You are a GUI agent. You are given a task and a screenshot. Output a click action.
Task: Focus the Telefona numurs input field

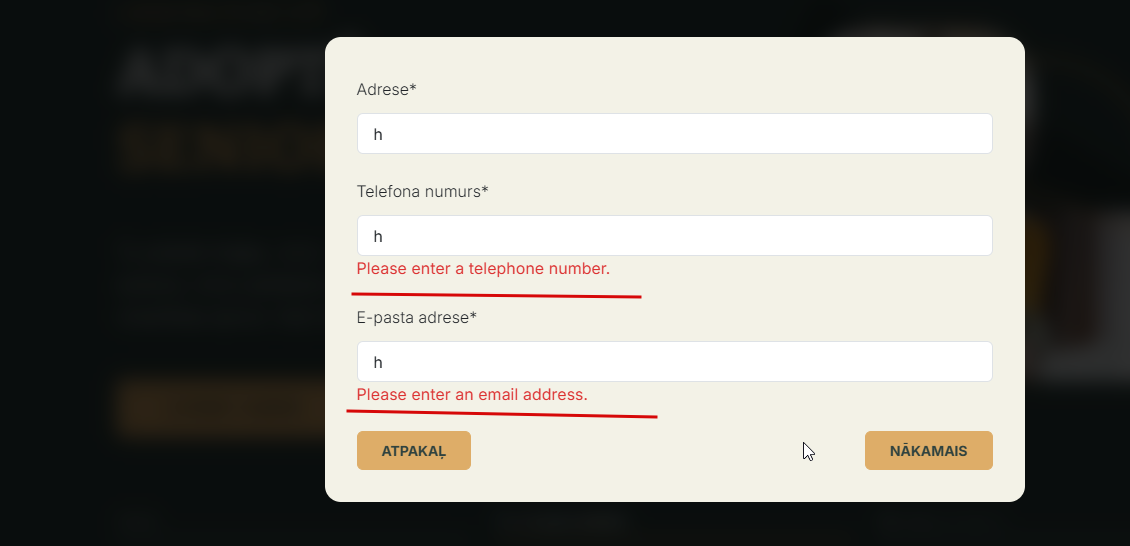coord(674,236)
